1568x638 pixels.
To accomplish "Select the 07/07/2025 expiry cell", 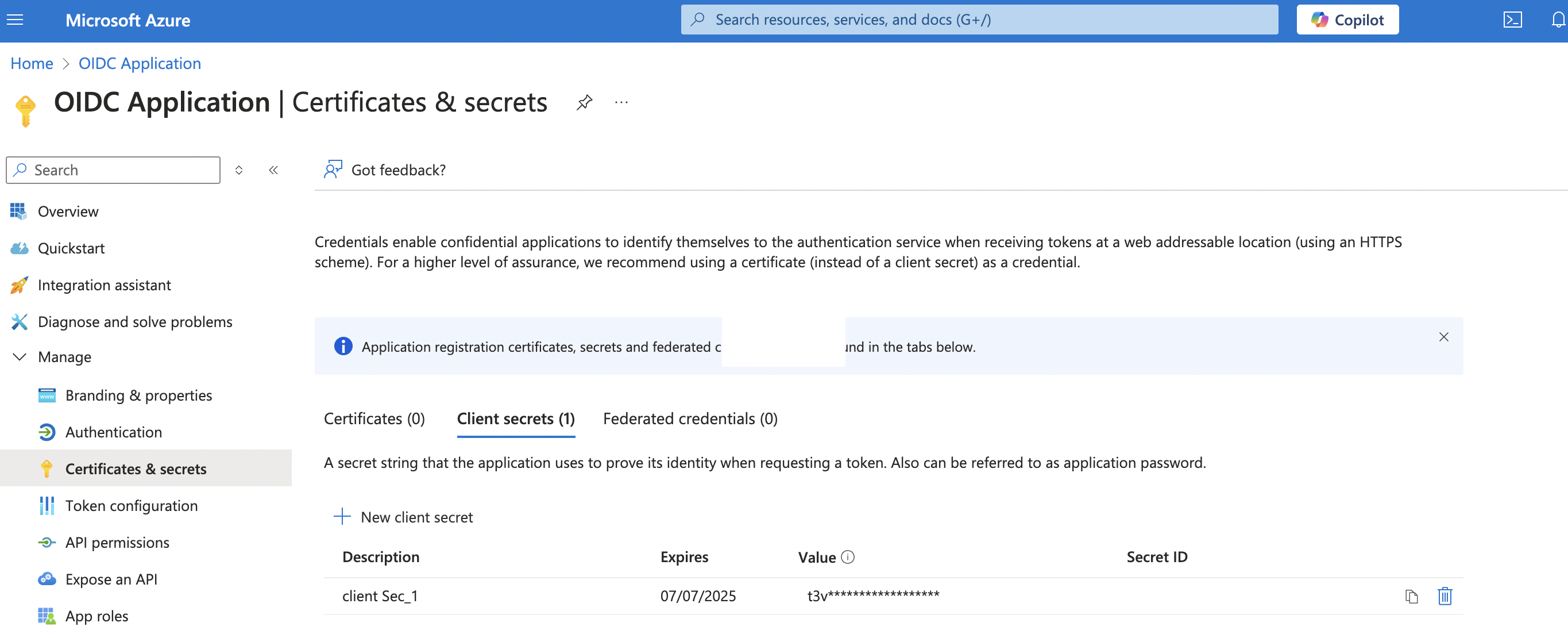I will (x=698, y=596).
